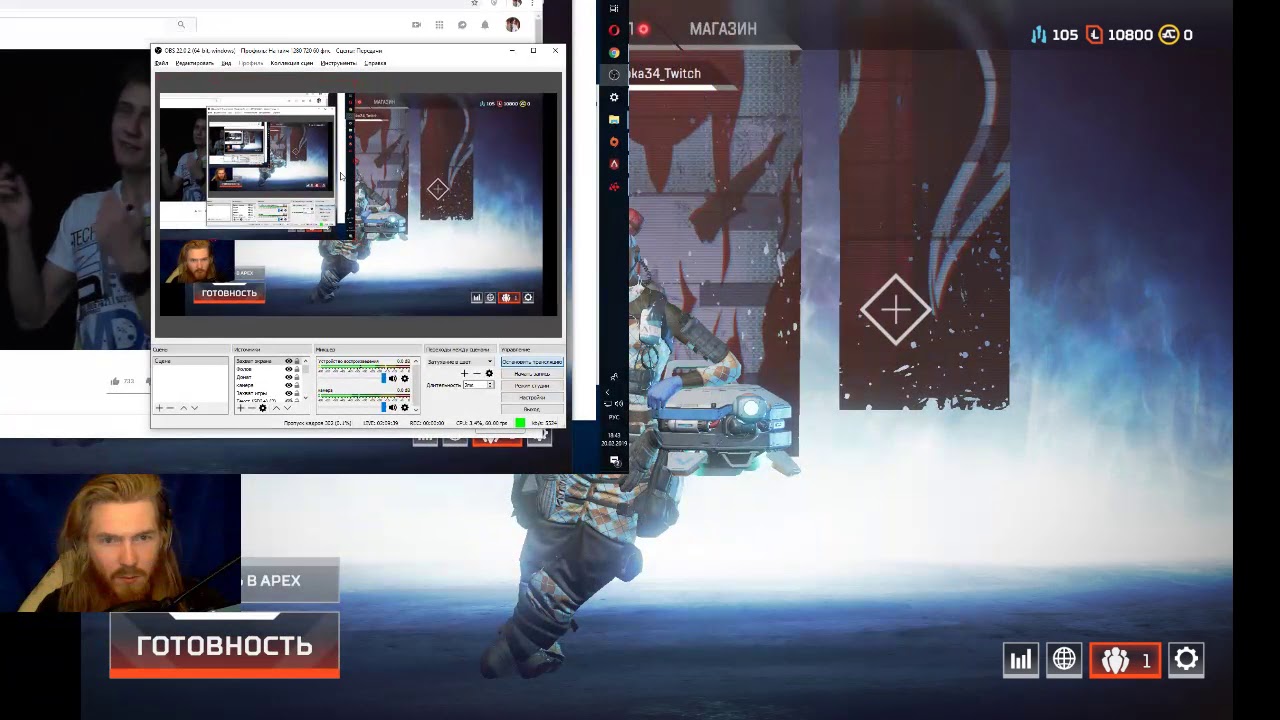Remove selected scene with minus icon

[170, 408]
